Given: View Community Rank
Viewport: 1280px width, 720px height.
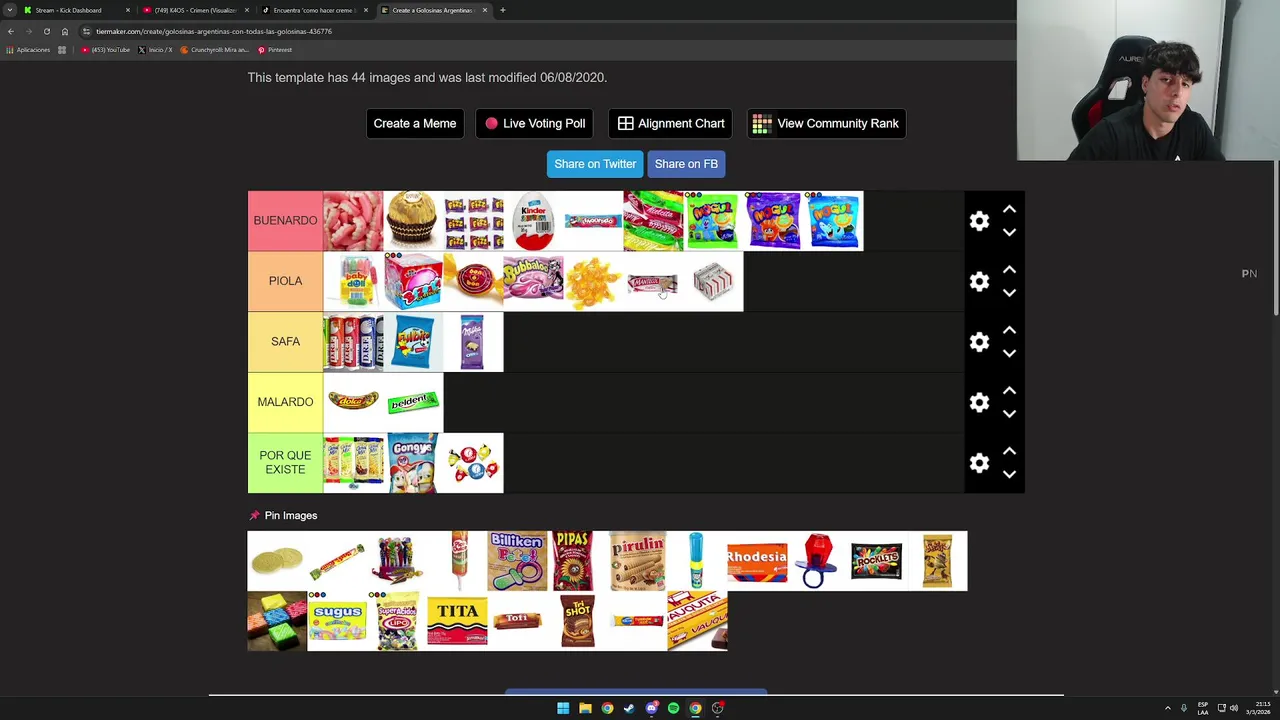Looking at the screenshot, I should coord(826,123).
